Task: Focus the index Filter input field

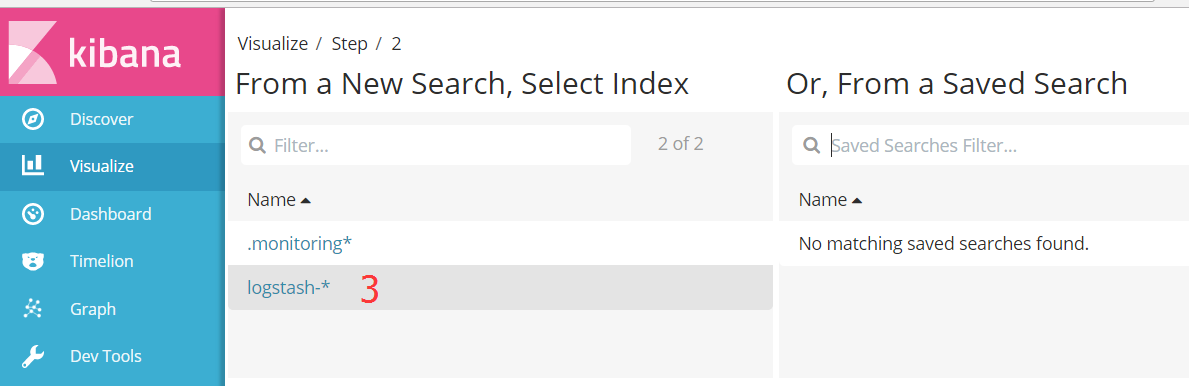Action: pos(436,145)
